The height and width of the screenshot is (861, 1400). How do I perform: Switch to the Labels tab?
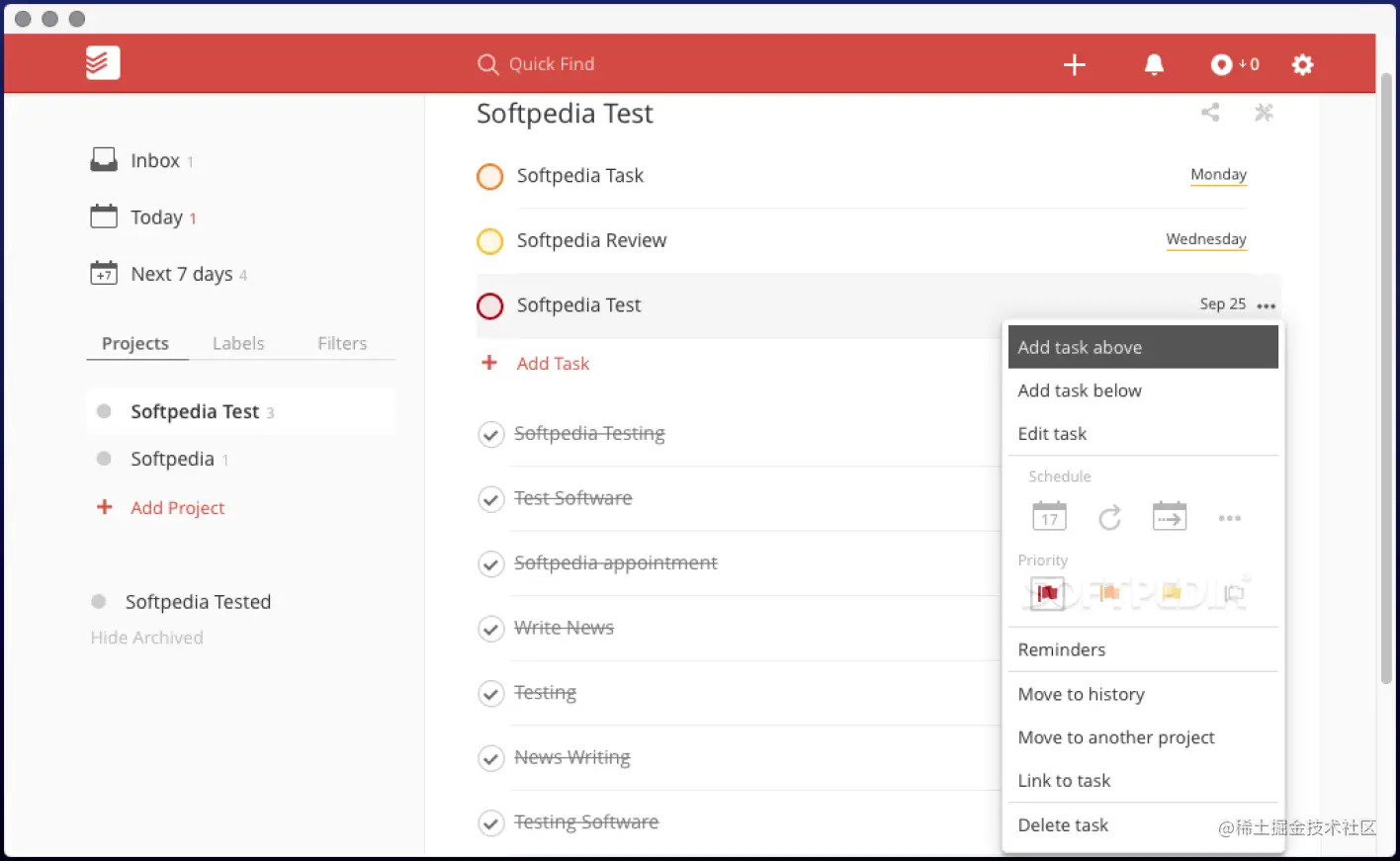pyautogui.click(x=238, y=343)
